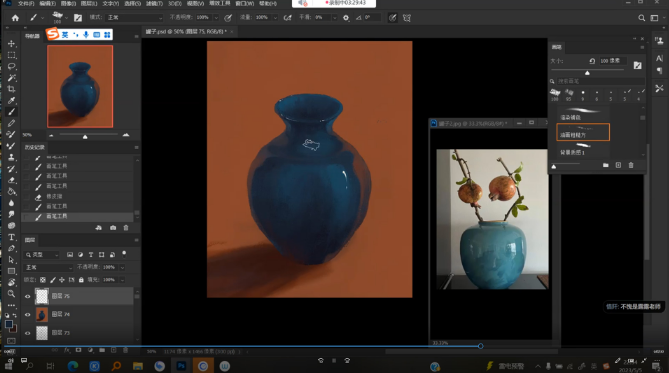Image resolution: width=669 pixels, height=373 pixels.
Task: Select the highlighted brush preset in brush panel
Action: (583, 132)
